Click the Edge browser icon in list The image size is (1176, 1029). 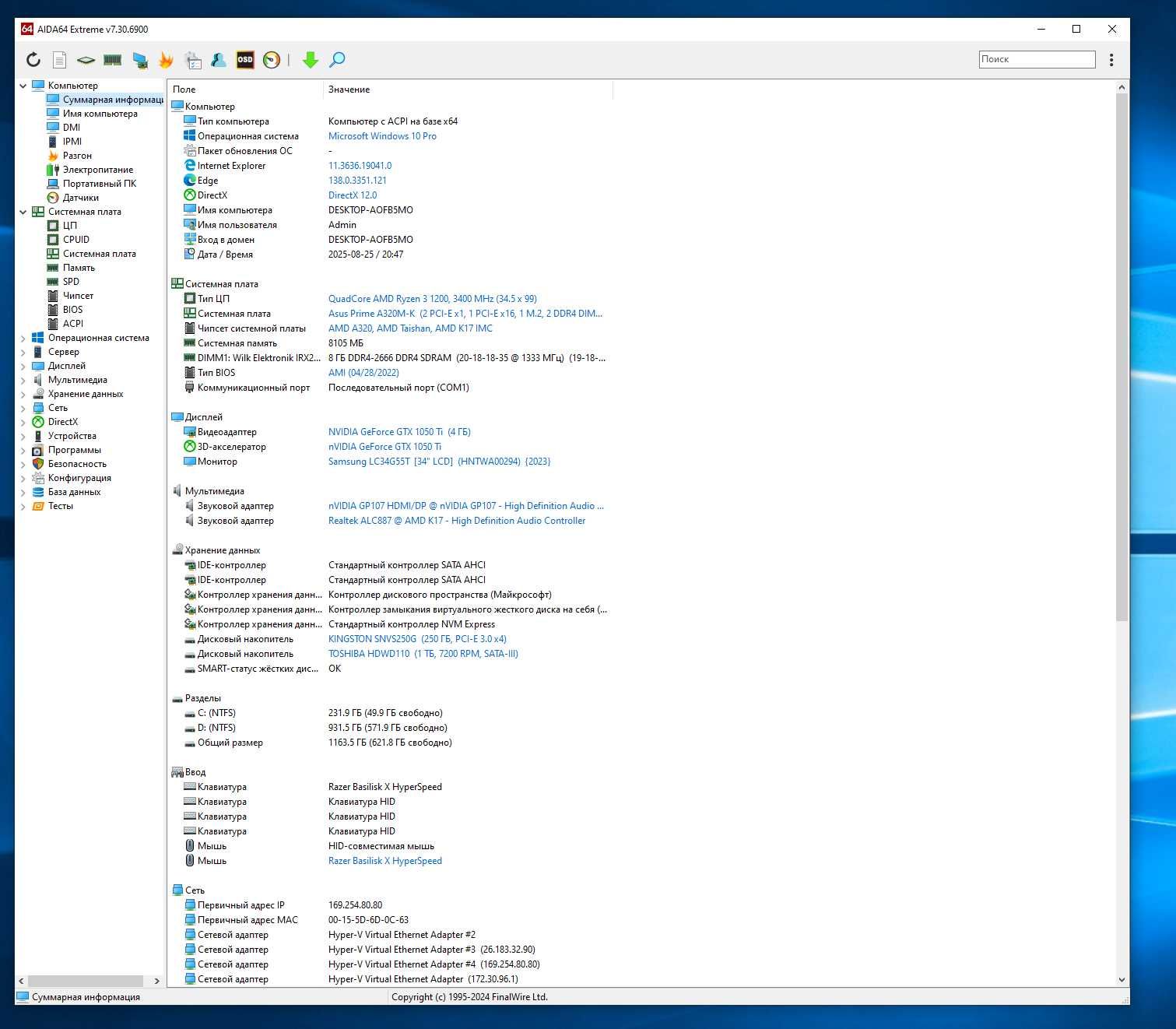(190, 181)
